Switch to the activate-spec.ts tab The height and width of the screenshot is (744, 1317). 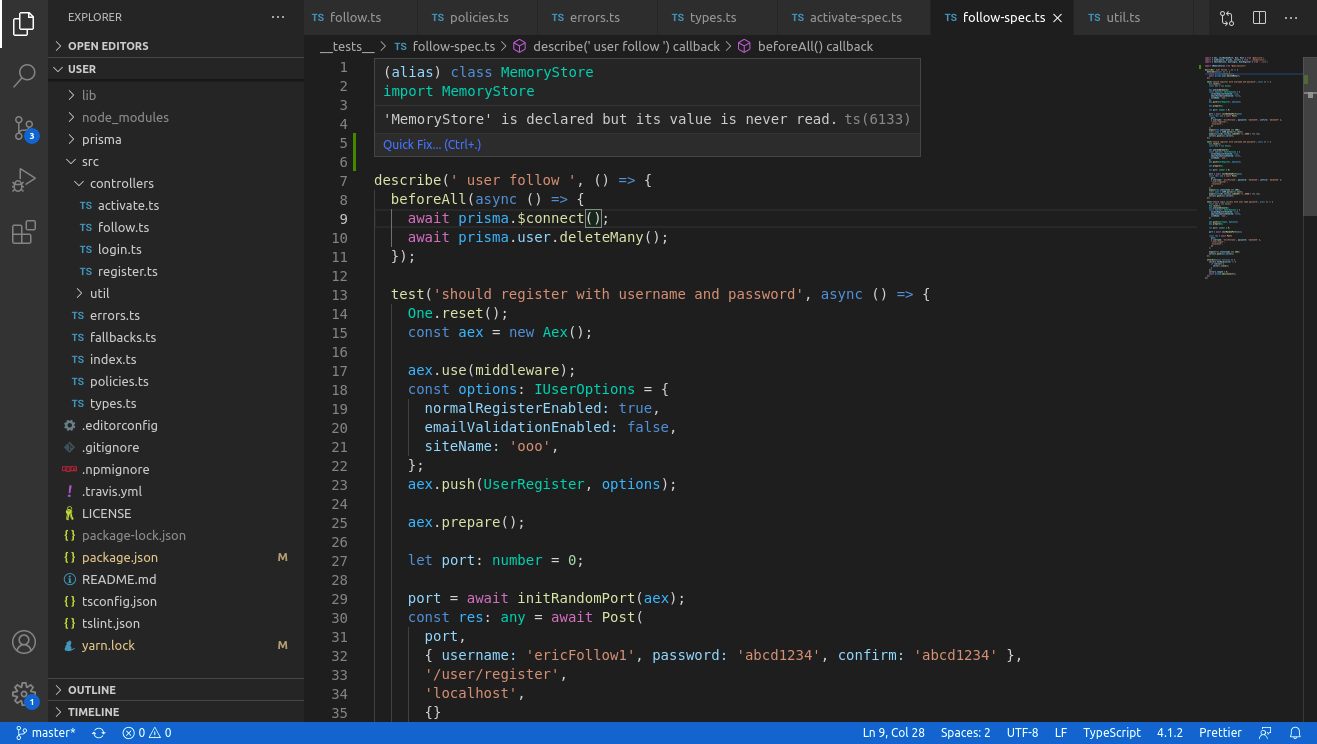[854, 18]
